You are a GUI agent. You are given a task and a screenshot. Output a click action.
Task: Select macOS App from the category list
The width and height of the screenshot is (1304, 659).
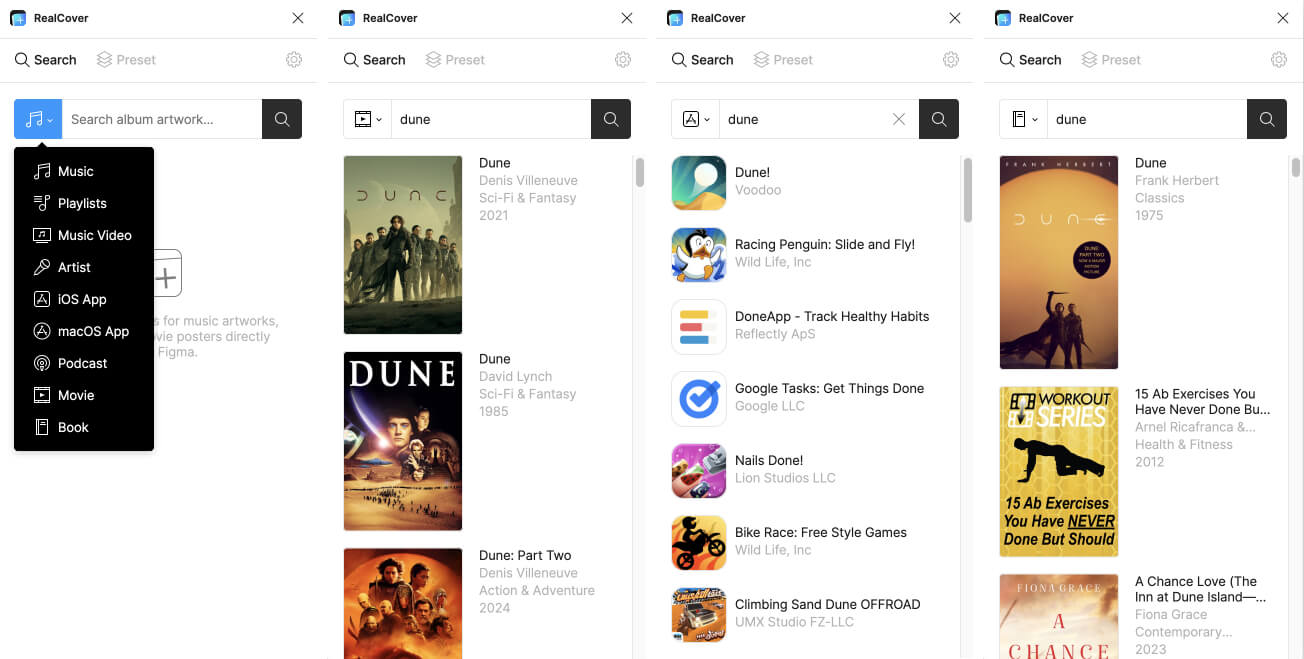[x=93, y=331]
